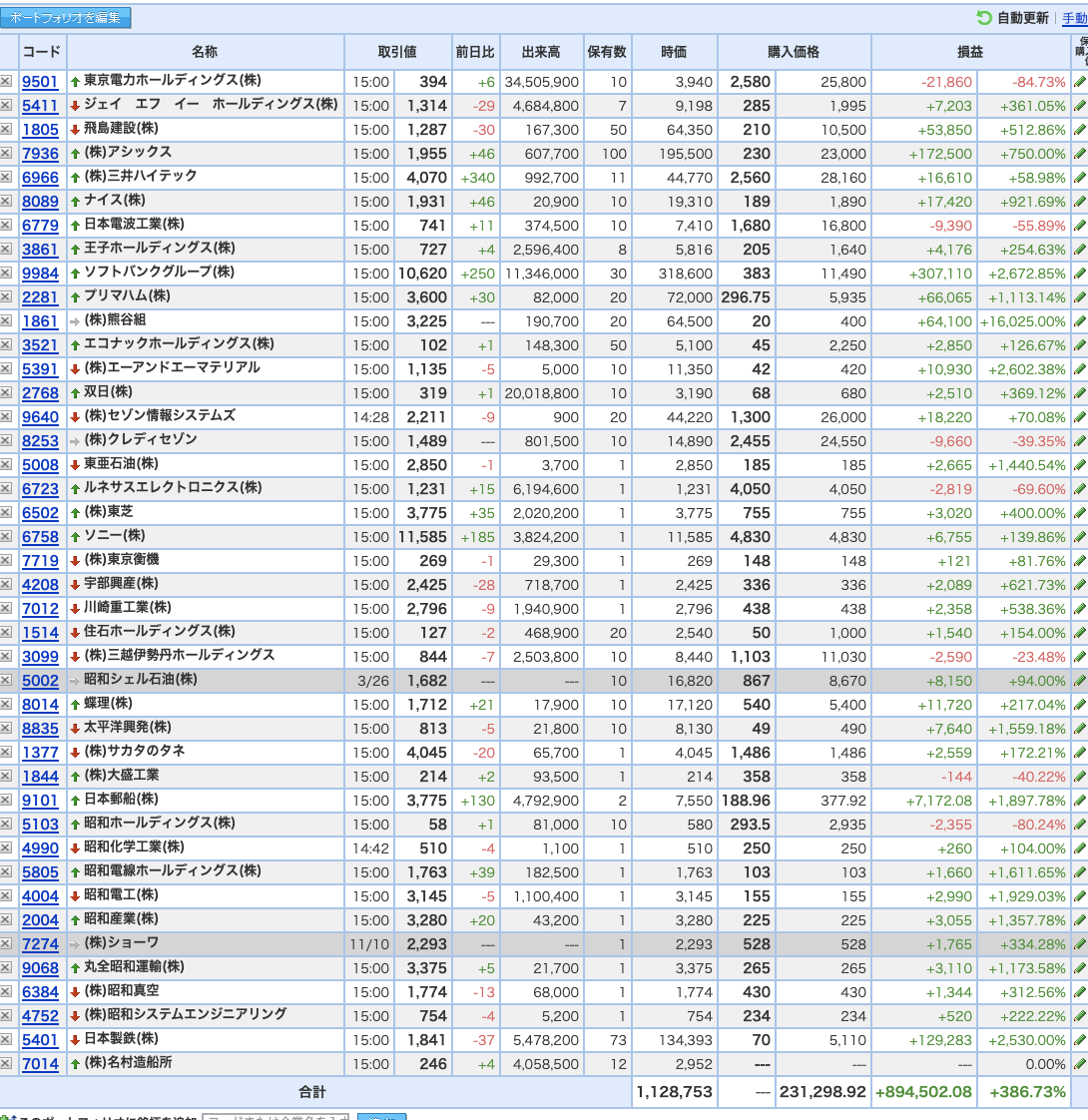This screenshot has width=1088, height=1120.
Task: Click the 保有数 column header
Action: tap(607, 52)
